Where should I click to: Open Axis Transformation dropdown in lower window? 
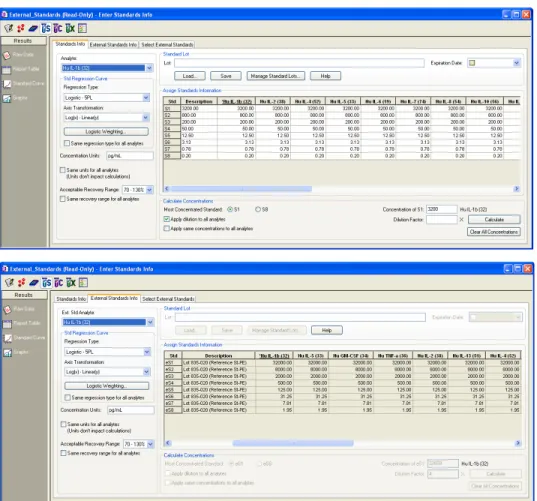point(147,372)
